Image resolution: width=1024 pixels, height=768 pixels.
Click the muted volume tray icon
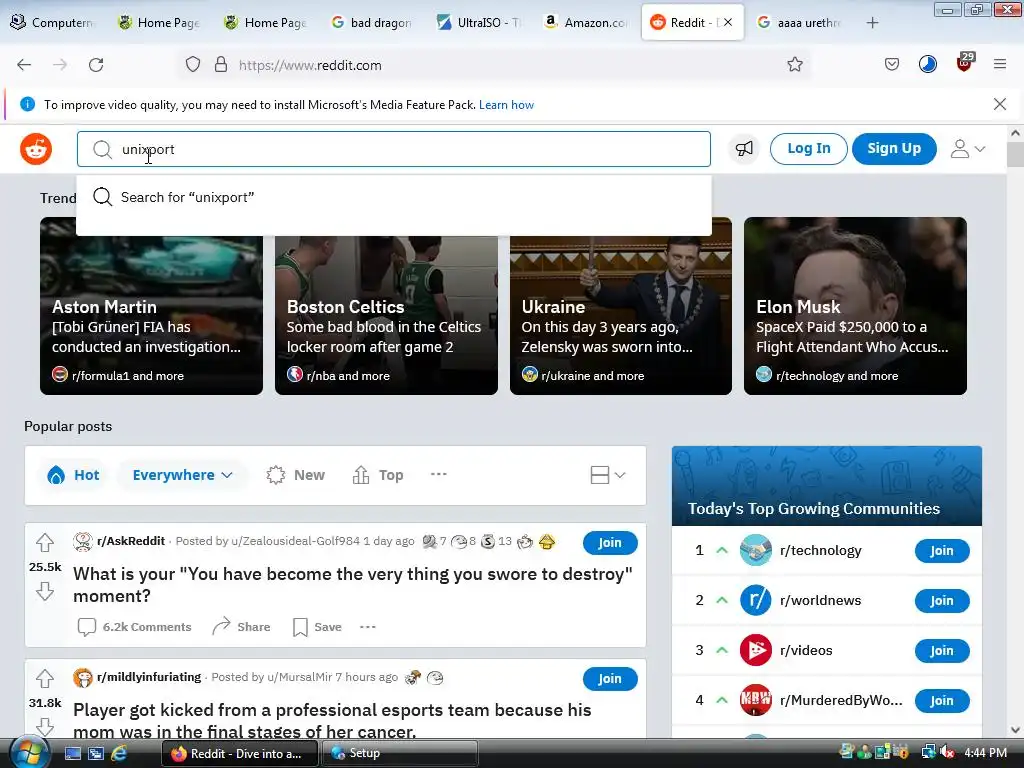click(947, 753)
